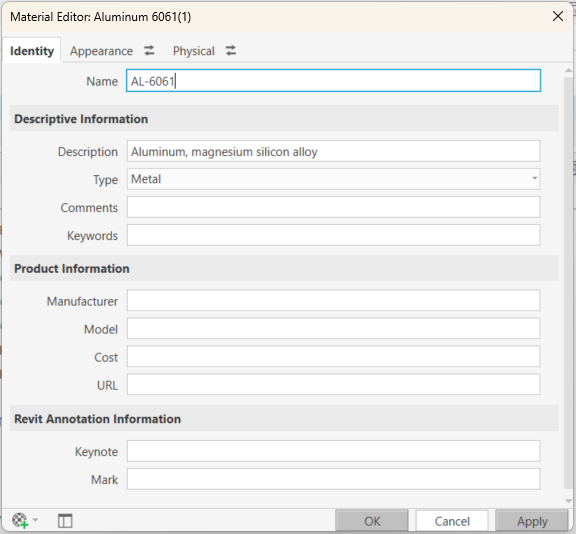Screen dimensions: 576x534
Task: Open the Physical tab
Action: pyautogui.click(x=194, y=51)
